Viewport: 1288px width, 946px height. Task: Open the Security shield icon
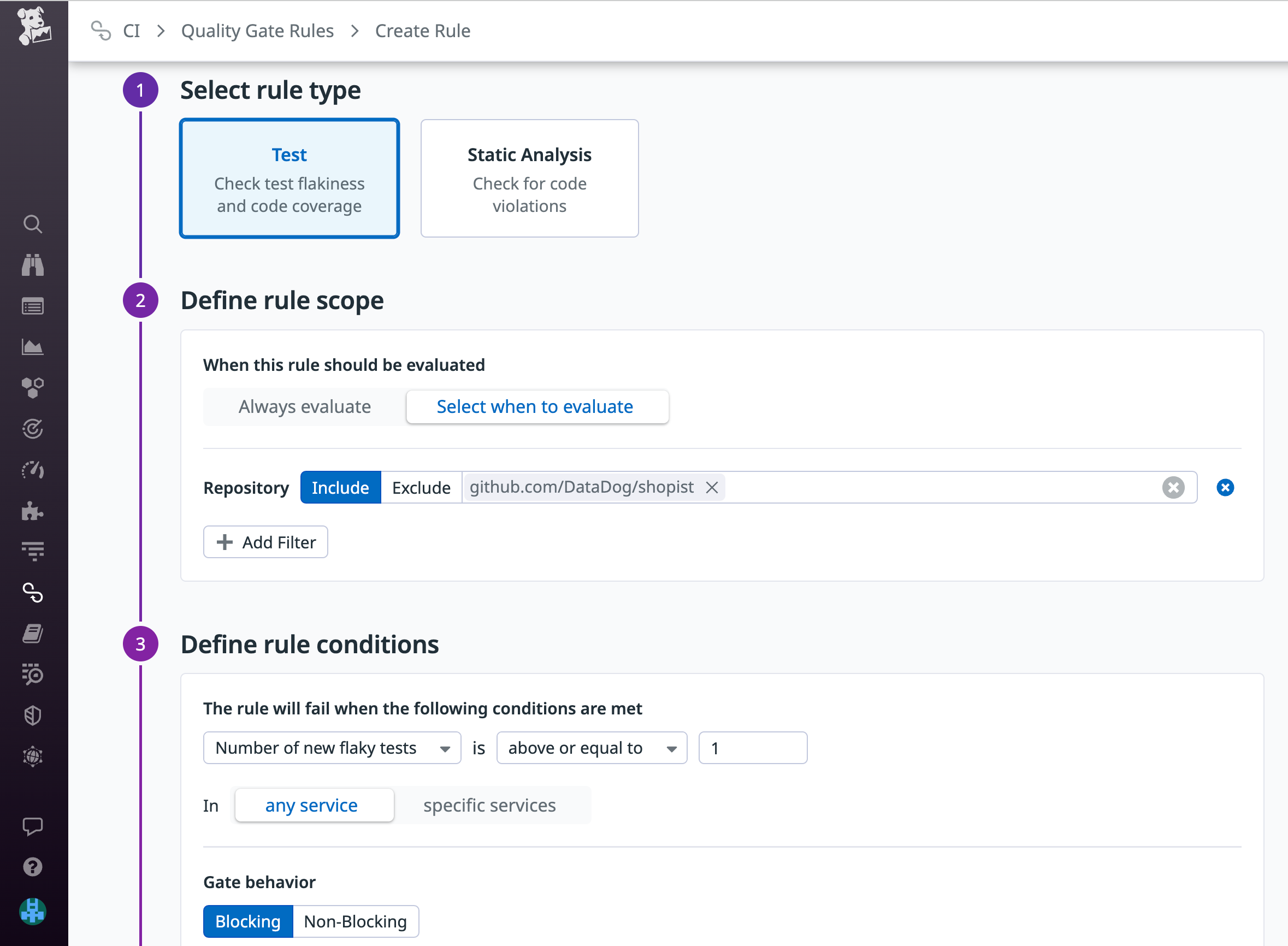coord(33,715)
